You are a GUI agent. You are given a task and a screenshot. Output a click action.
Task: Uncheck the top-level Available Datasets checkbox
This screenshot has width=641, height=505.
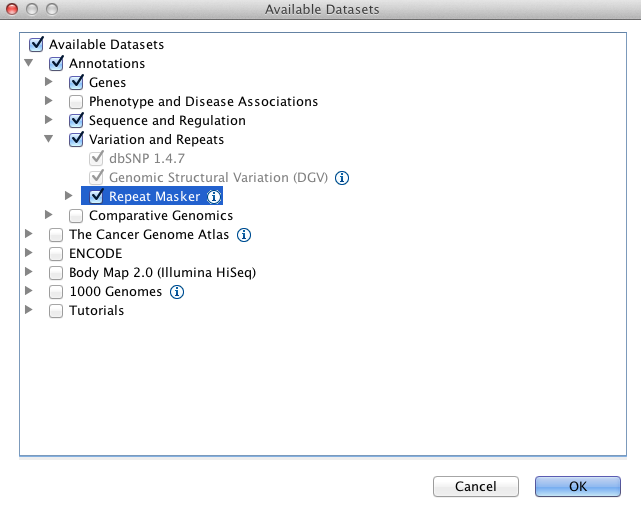[37, 45]
